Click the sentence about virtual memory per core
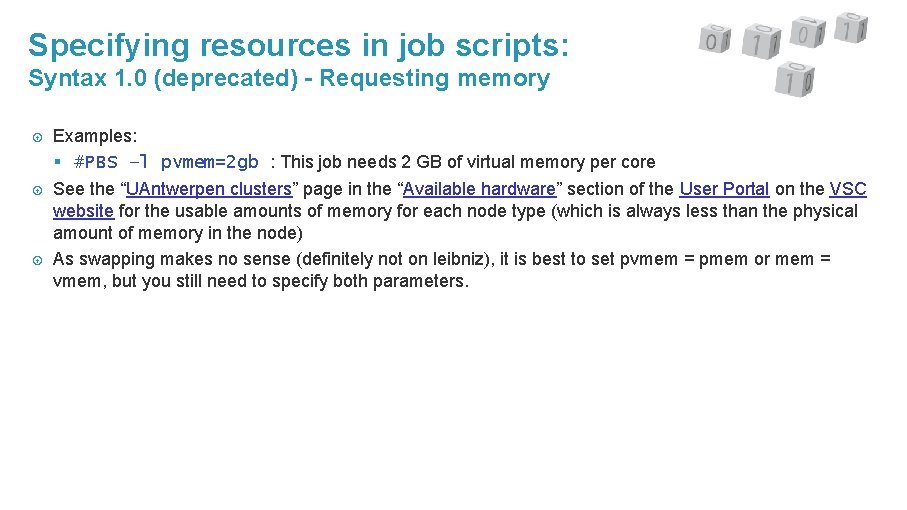This screenshot has width=907, height=510. pos(468,162)
